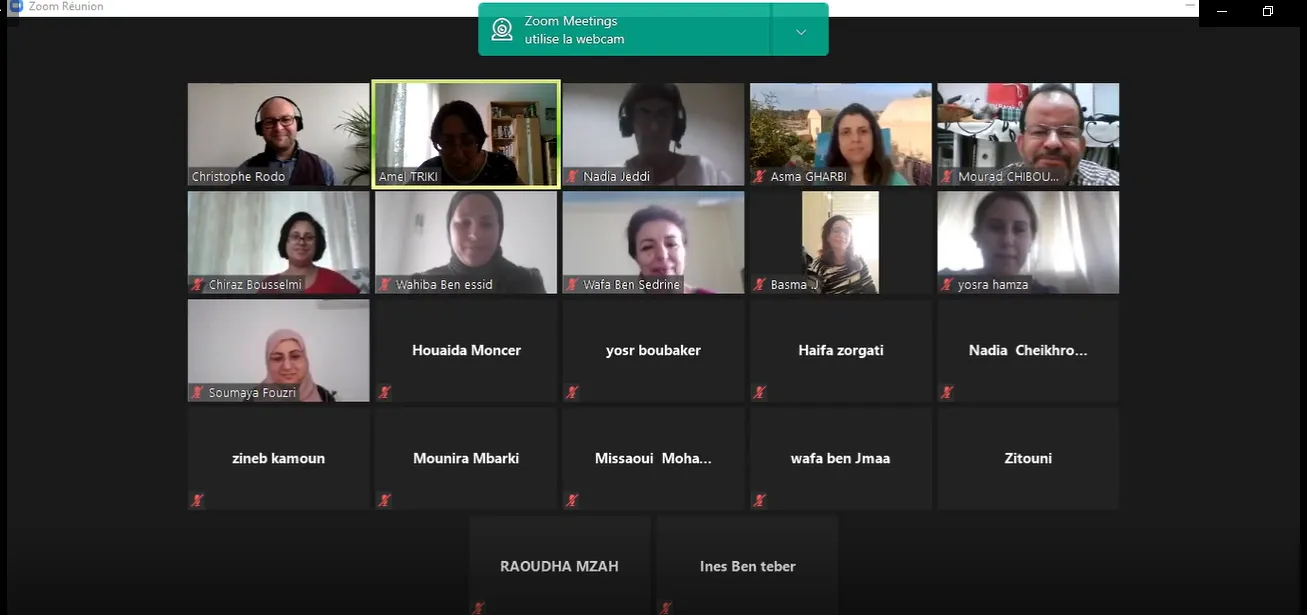
Task: Click Zoom logo icon in title bar
Action: (x=16, y=6)
